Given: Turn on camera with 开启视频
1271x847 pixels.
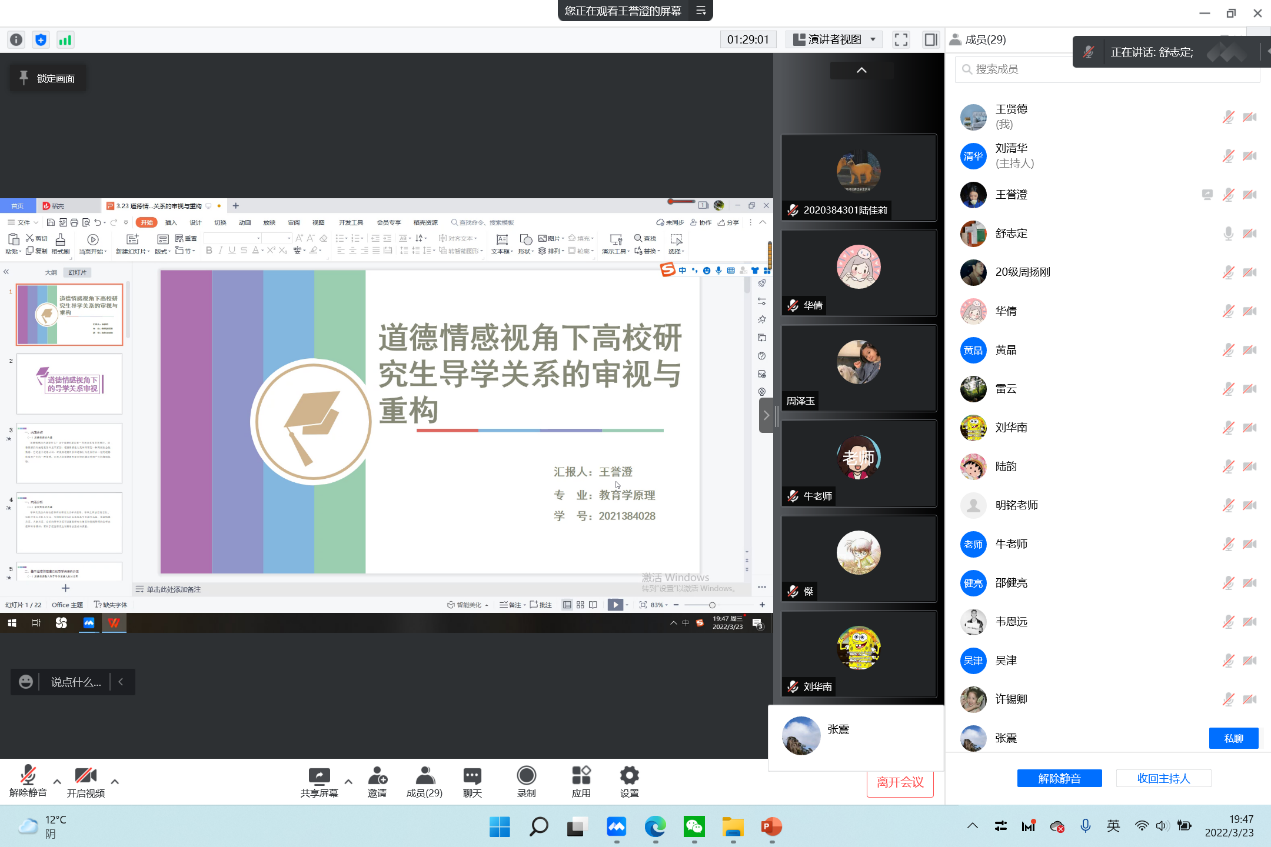Looking at the screenshot, I should [86, 777].
